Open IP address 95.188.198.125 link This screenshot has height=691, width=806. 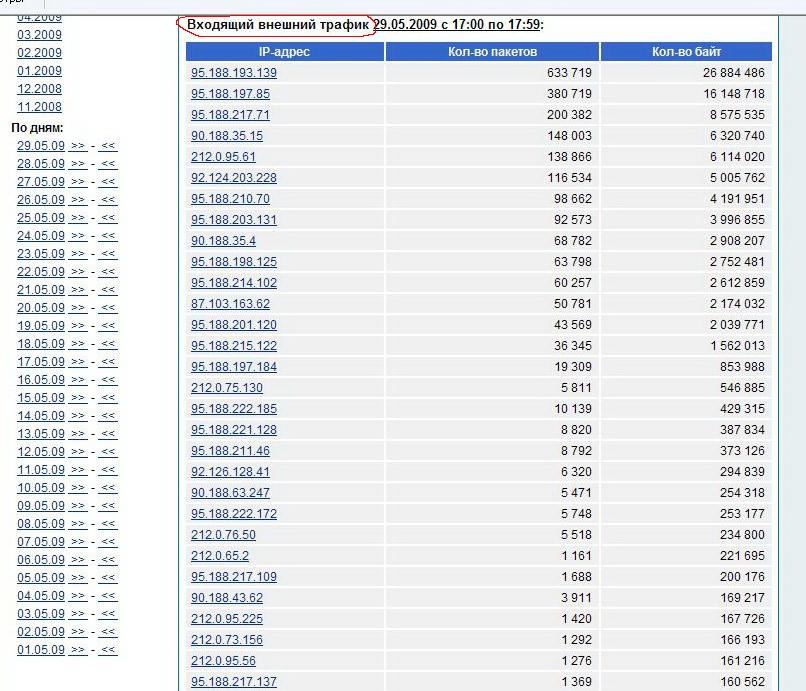[233, 262]
